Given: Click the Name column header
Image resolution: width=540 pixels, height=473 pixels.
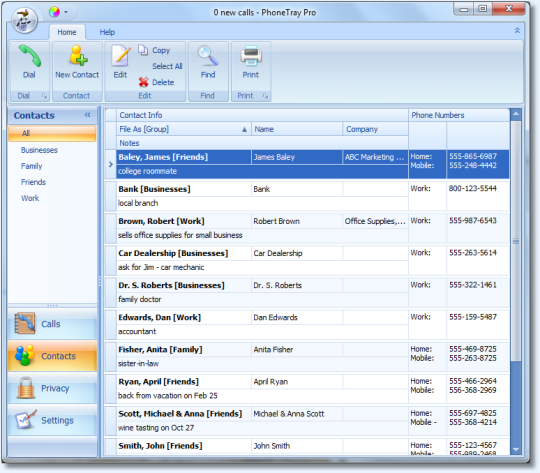Looking at the screenshot, I should click(x=297, y=129).
